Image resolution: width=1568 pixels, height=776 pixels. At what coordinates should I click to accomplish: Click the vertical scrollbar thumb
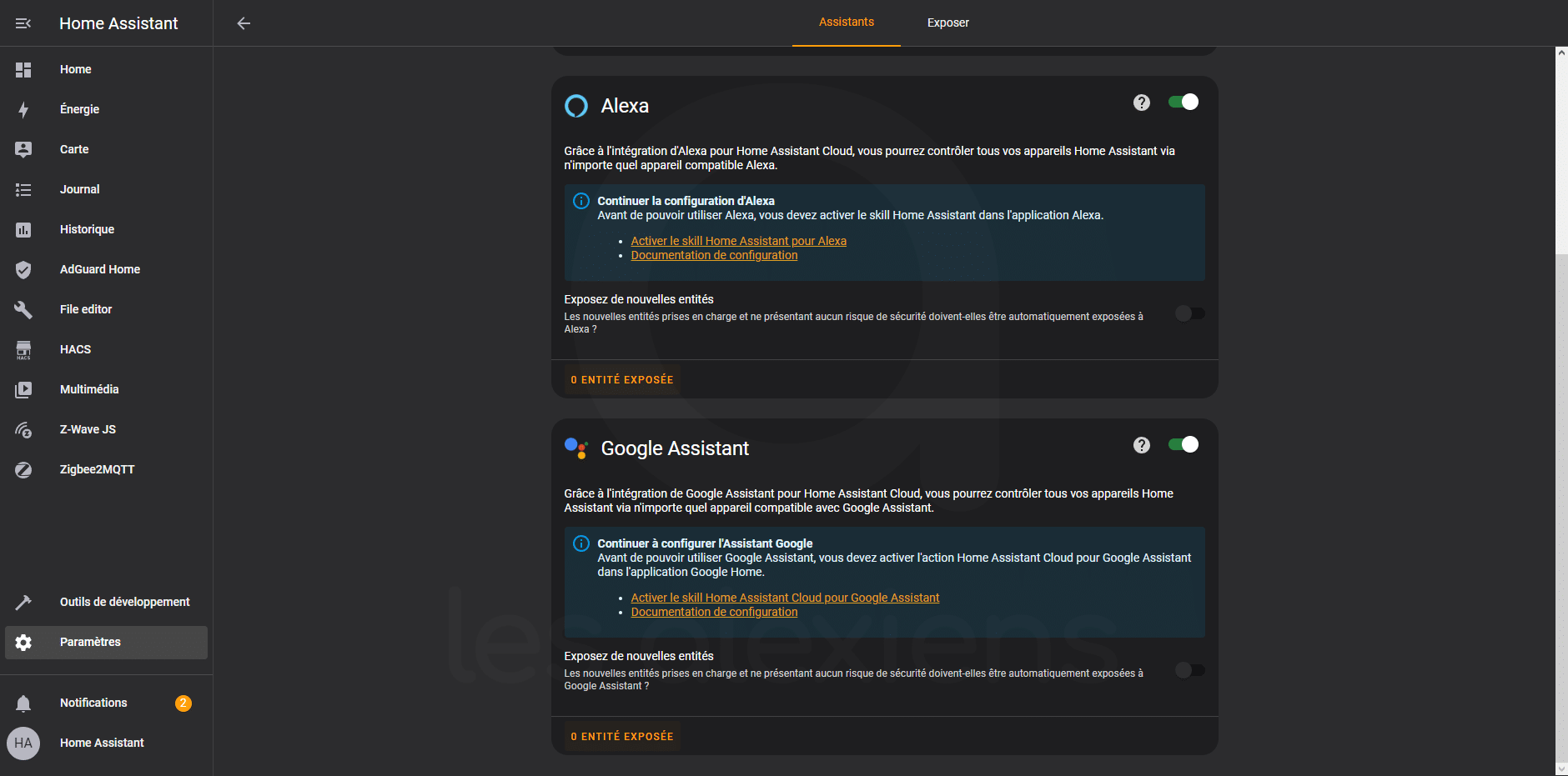(x=1561, y=507)
